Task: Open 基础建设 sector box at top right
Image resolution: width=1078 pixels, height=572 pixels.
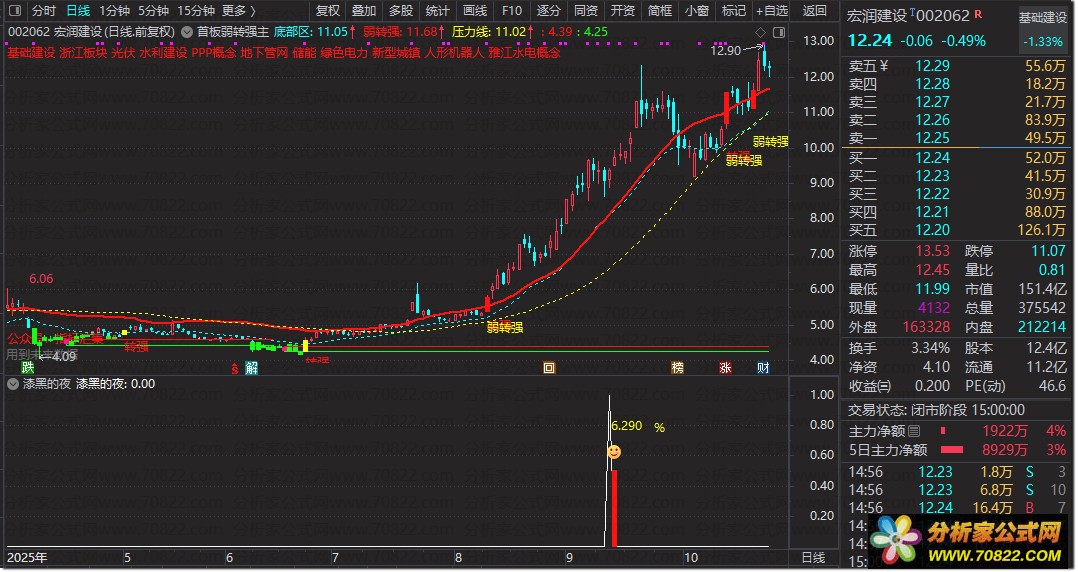Action: pos(1042,29)
